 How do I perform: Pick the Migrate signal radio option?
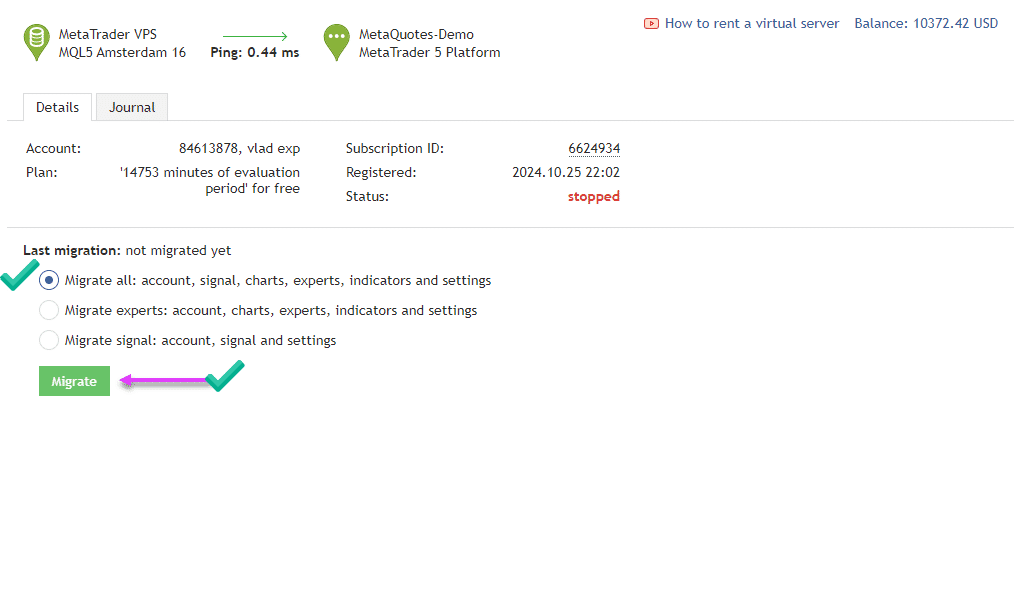coord(49,340)
